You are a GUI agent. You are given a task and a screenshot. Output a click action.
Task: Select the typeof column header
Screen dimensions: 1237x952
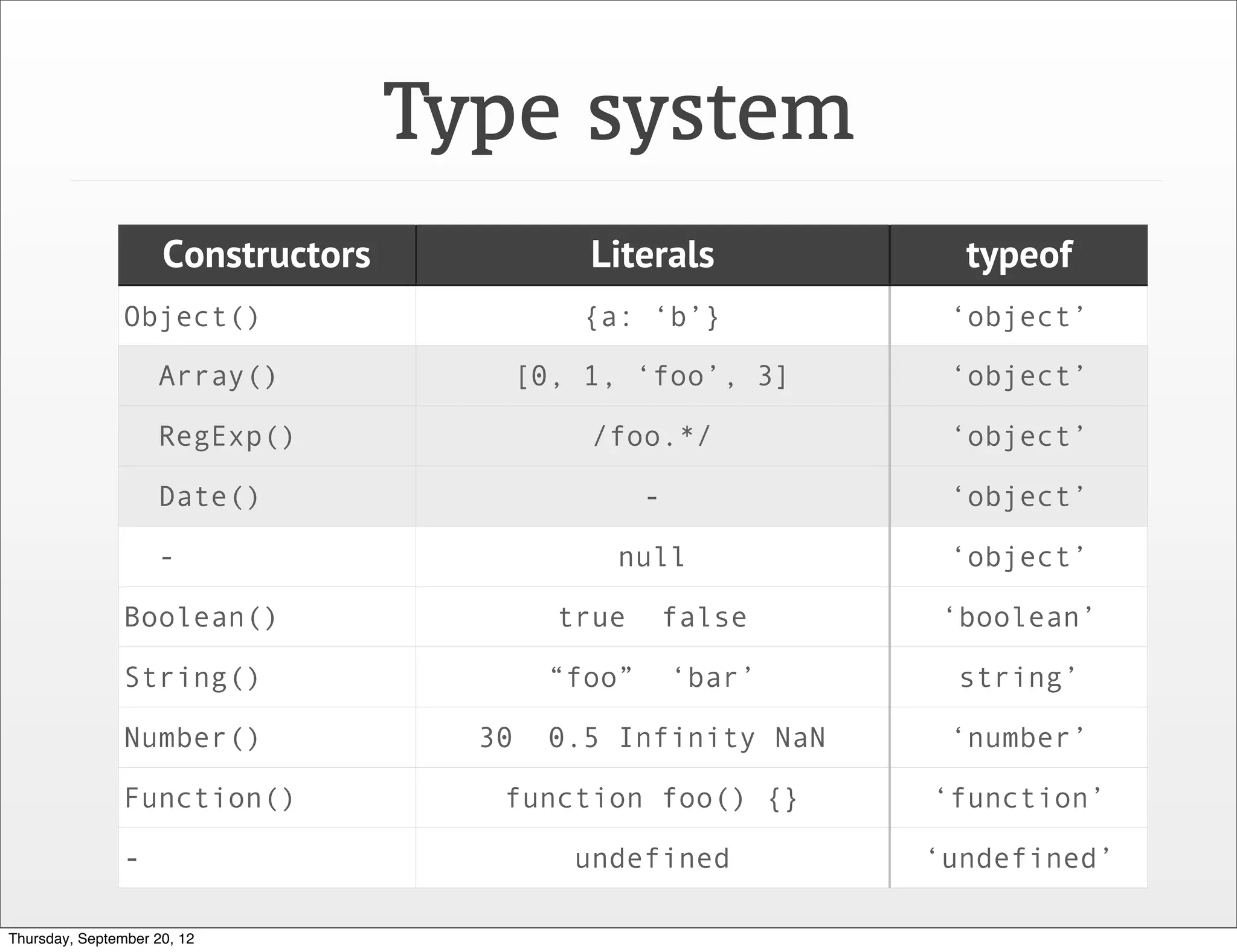coord(1019,254)
